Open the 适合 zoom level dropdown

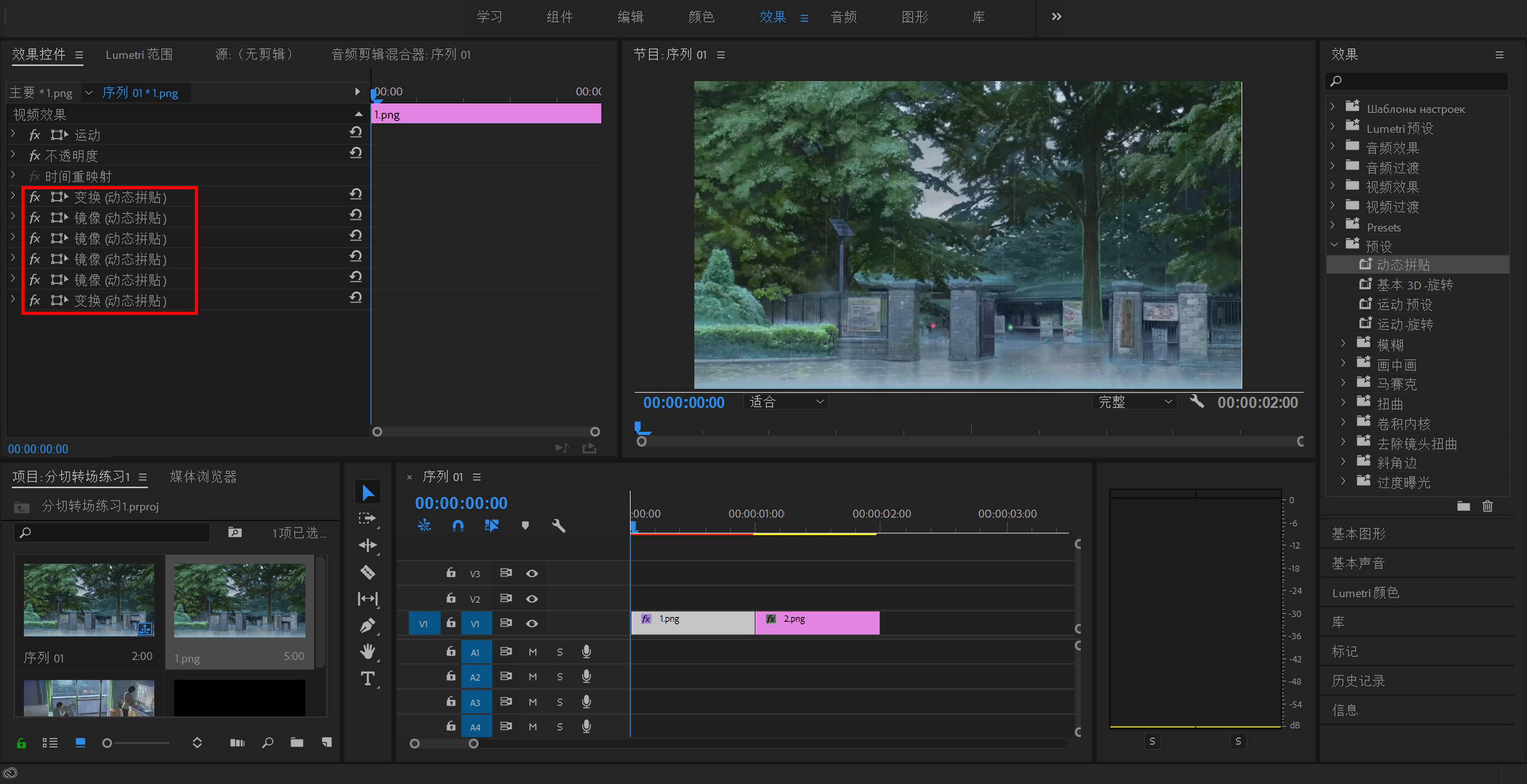pyautogui.click(x=785, y=402)
